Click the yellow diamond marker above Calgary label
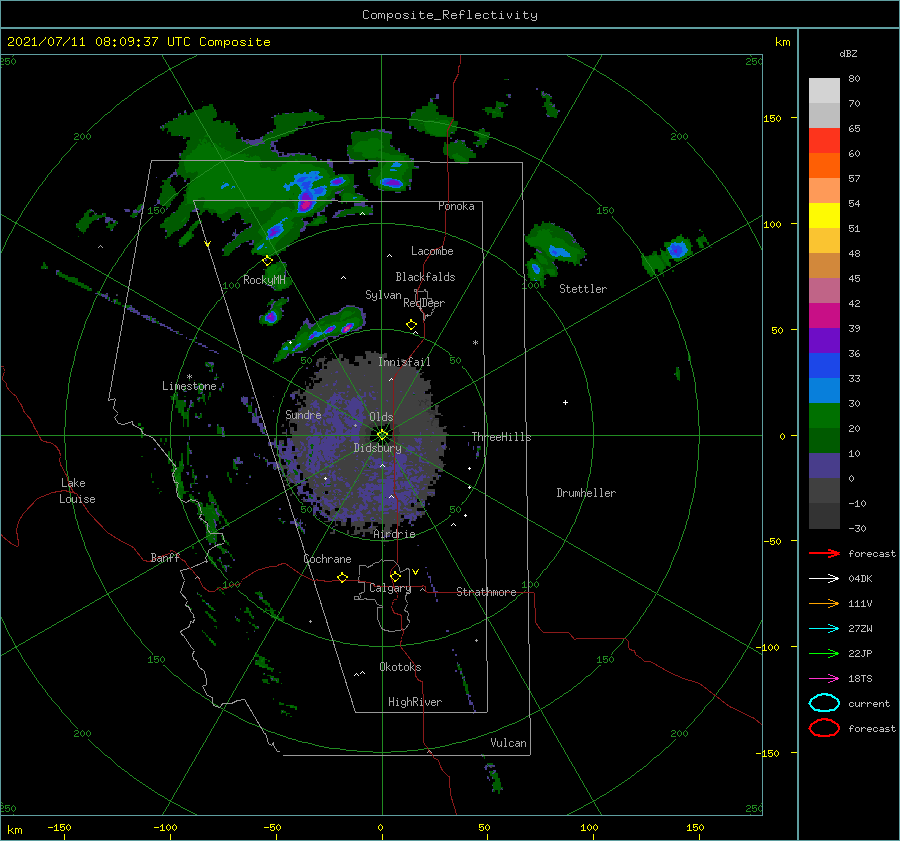This screenshot has height=841, width=900. [x=395, y=576]
